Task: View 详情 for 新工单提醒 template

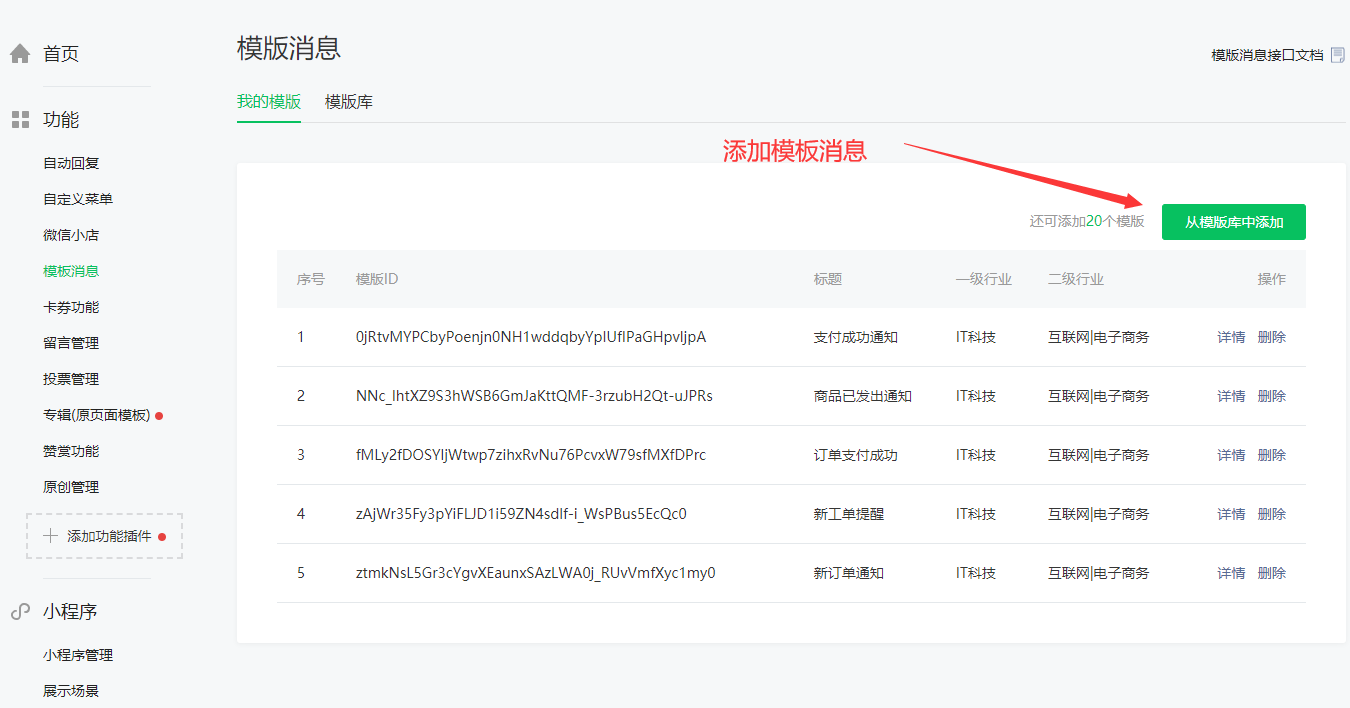Action: pos(1231,514)
